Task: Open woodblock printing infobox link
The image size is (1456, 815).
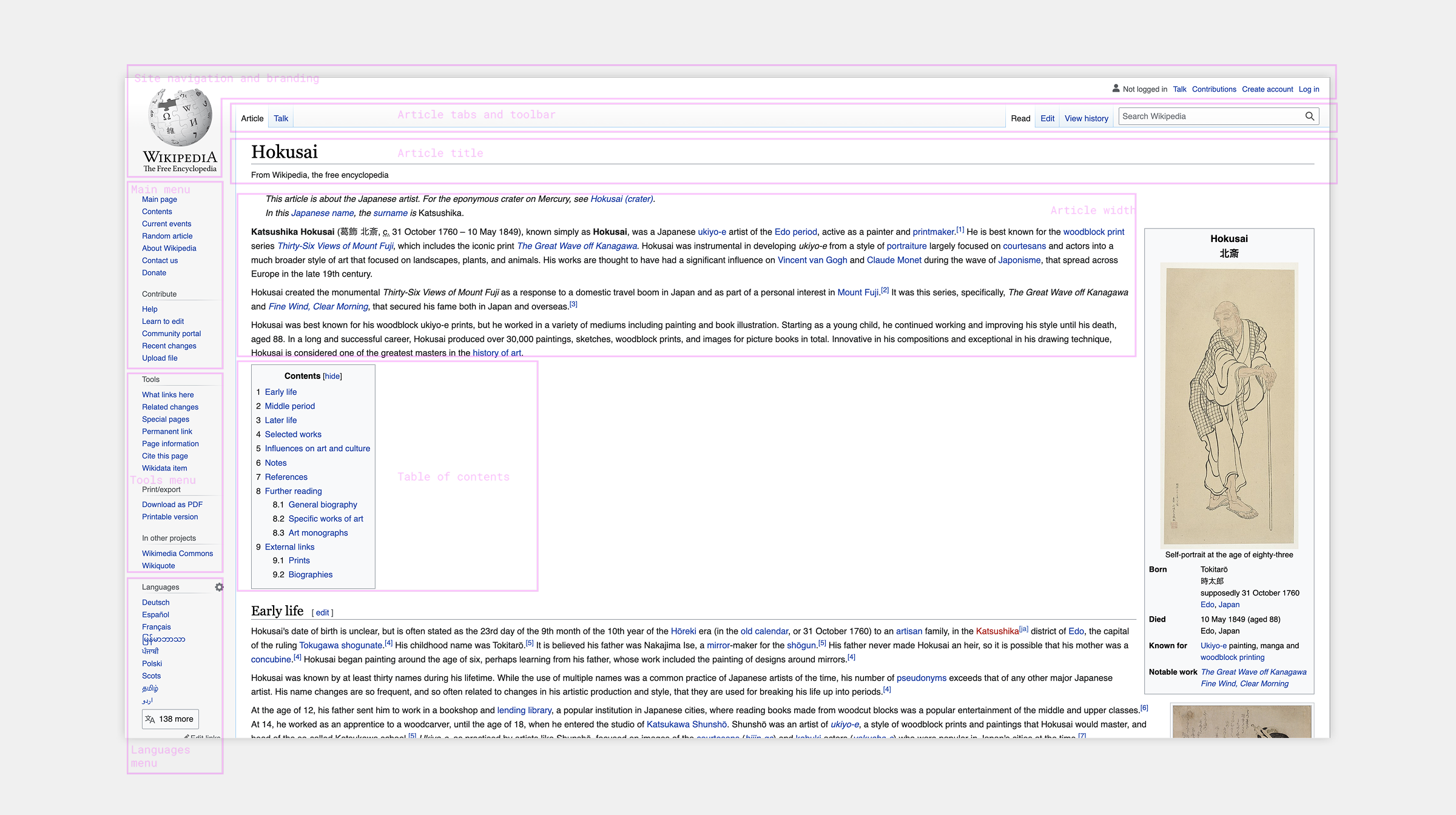Action: (1232, 658)
